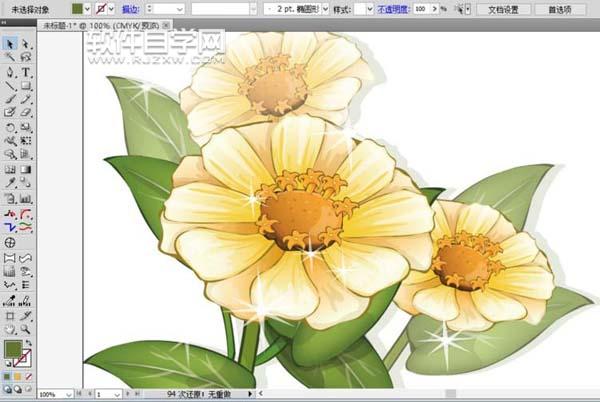The width and height of the screenshot is (600, 402).
Task: Swap fill and stroke colors arrow
Action: pyautogui.click(x=29, y=342)
